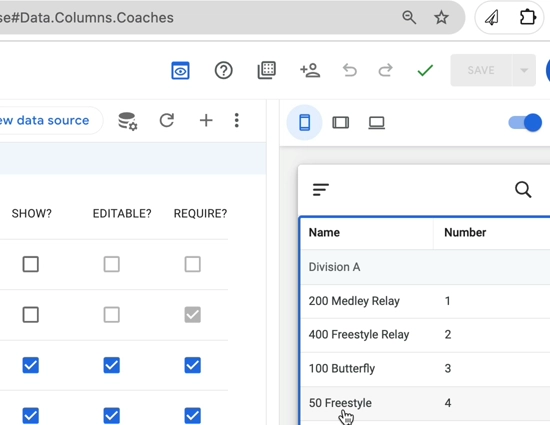Open the three-dot more options menu
550x425 pixels.
[237, 120]
